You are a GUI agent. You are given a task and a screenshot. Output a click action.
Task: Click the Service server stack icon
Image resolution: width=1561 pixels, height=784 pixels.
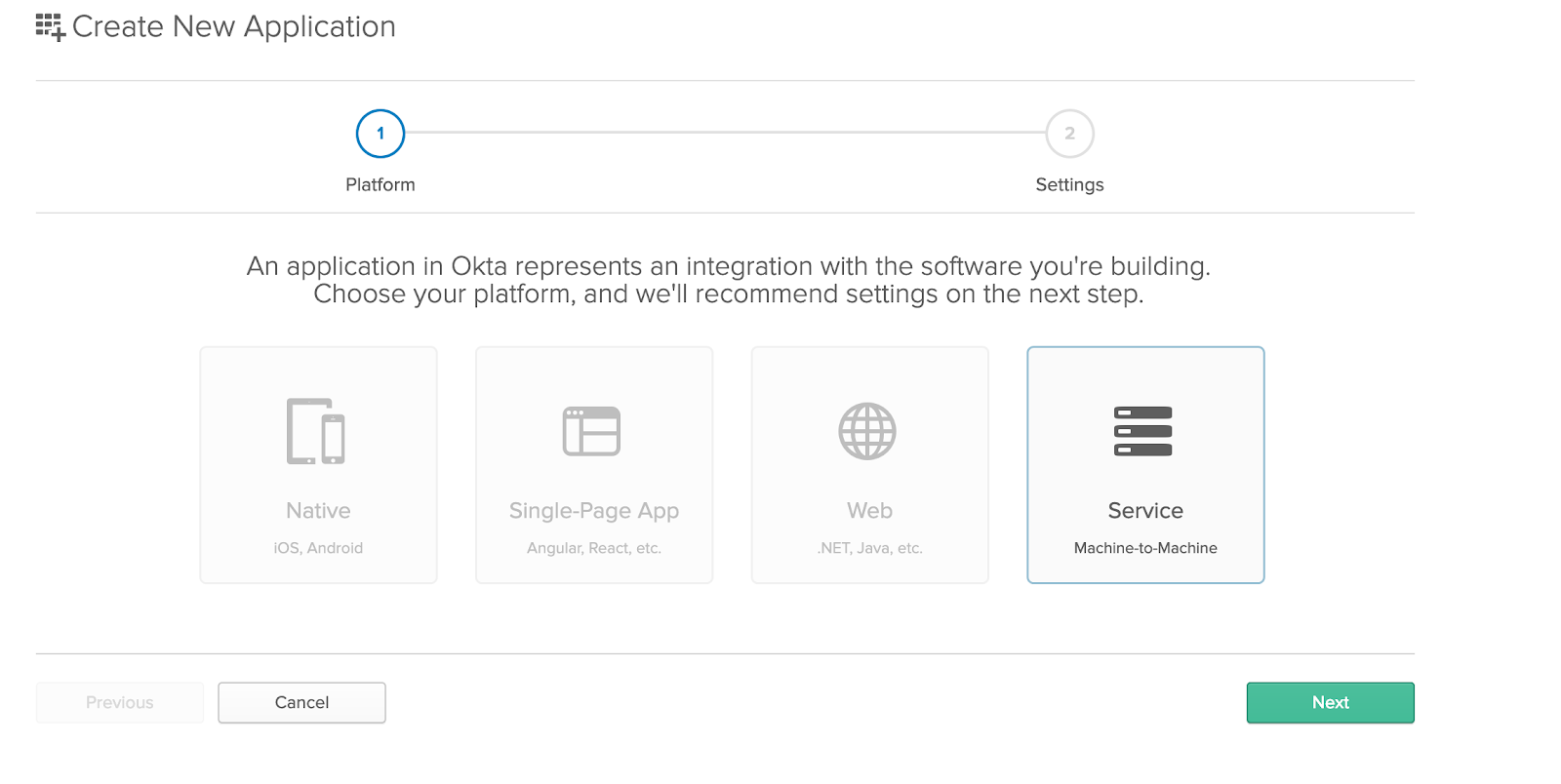1143,431
